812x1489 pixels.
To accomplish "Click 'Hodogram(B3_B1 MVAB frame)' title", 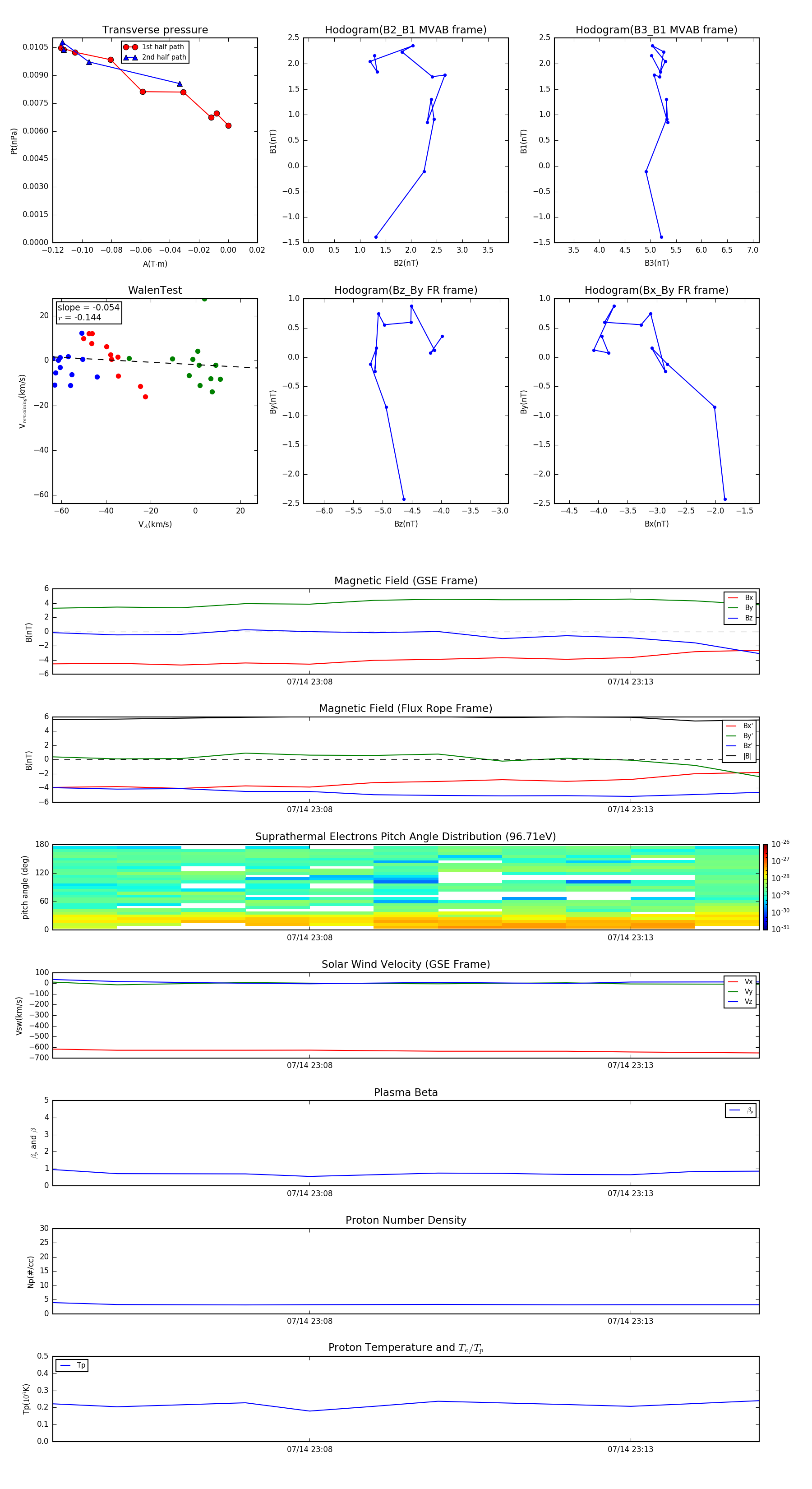I will click(x=656, y=29).
